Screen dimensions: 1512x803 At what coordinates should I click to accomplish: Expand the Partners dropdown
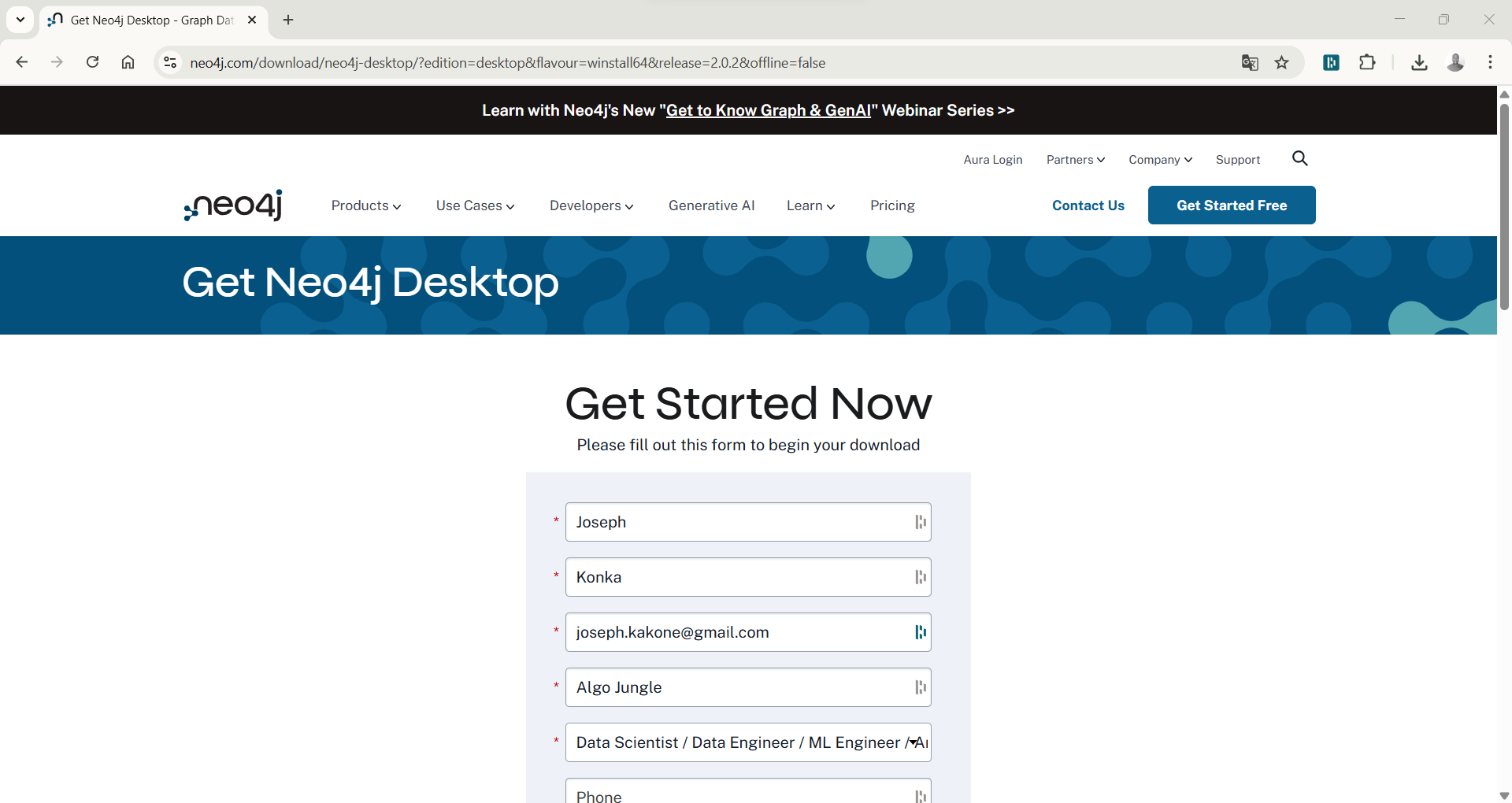[1075, 160]
